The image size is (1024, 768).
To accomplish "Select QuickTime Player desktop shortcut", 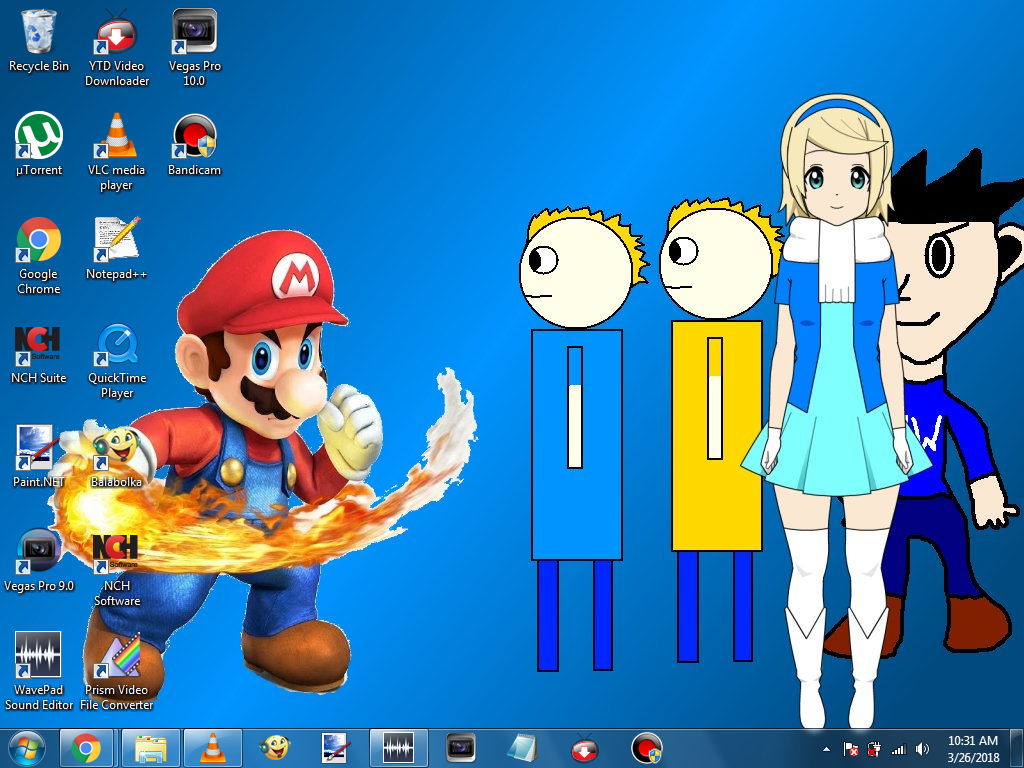I will click(116, 361).
